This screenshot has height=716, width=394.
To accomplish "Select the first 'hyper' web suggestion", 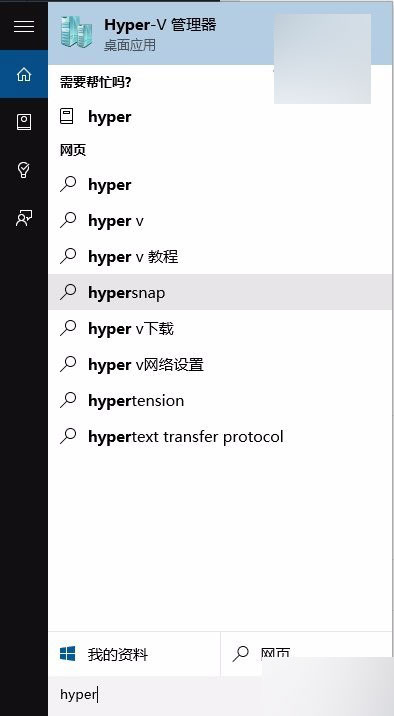I will tap(220, 184).
